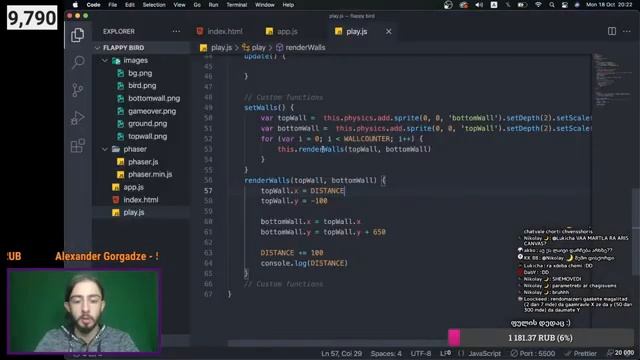
Task: Click the donation progress bar
Action: (x=541, y=338)
